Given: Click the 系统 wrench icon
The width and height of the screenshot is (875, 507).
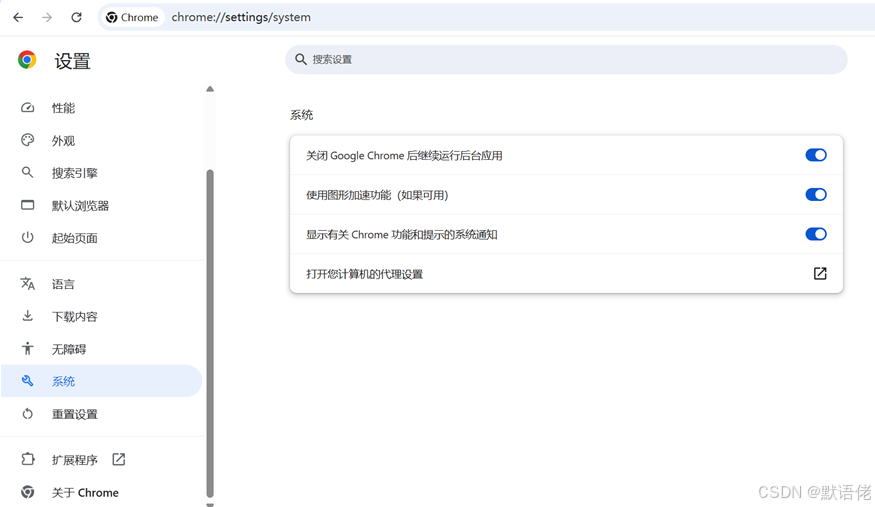Looking at the screenshot, I should tap(27, 381).
